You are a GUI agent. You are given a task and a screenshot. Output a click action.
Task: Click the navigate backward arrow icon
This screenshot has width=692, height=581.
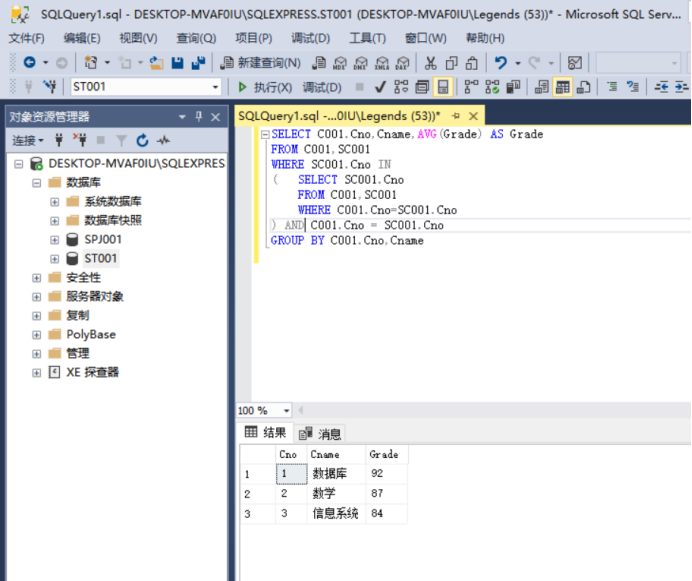coord(30,63)
